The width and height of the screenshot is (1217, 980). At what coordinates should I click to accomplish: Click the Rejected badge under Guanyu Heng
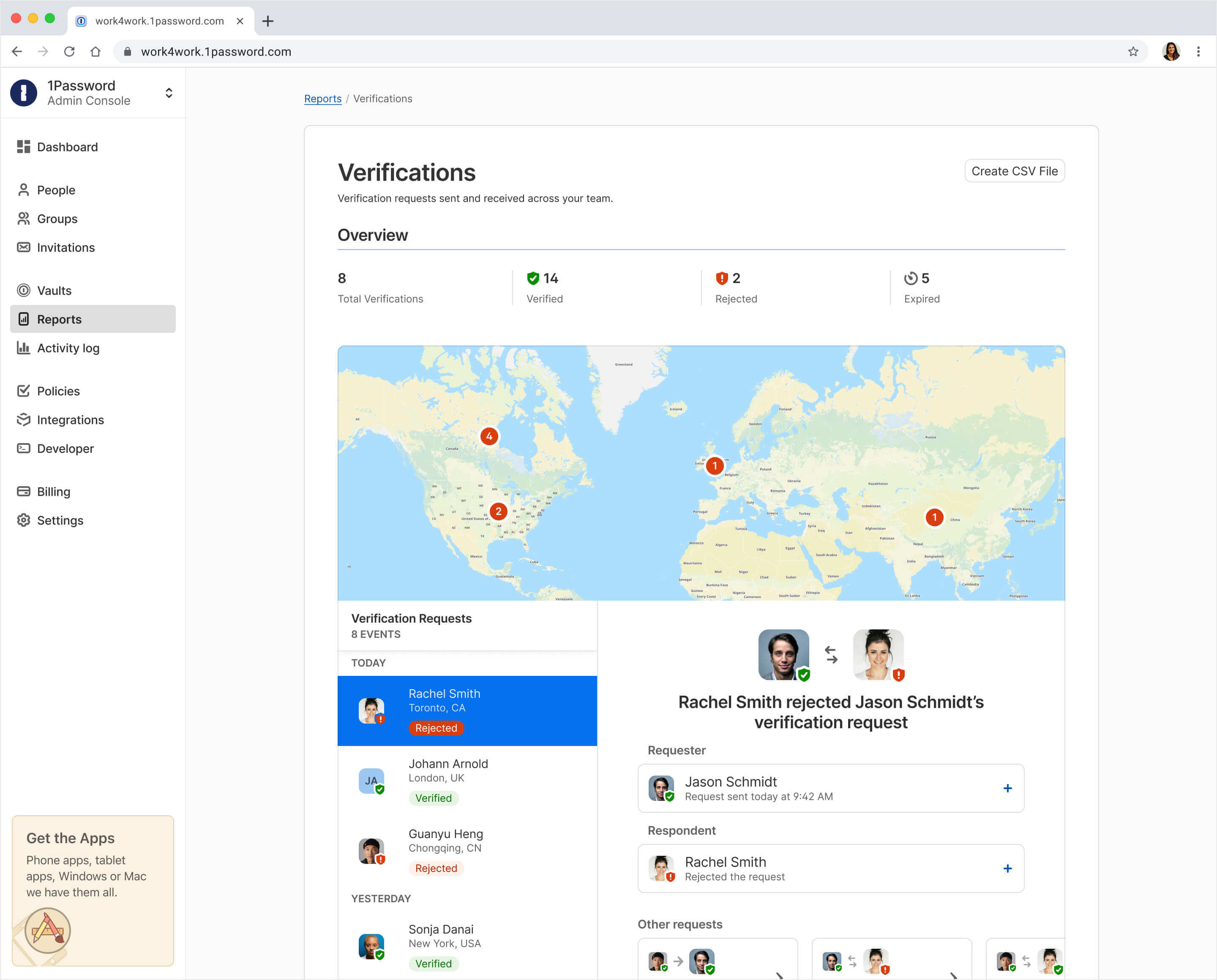436,868
